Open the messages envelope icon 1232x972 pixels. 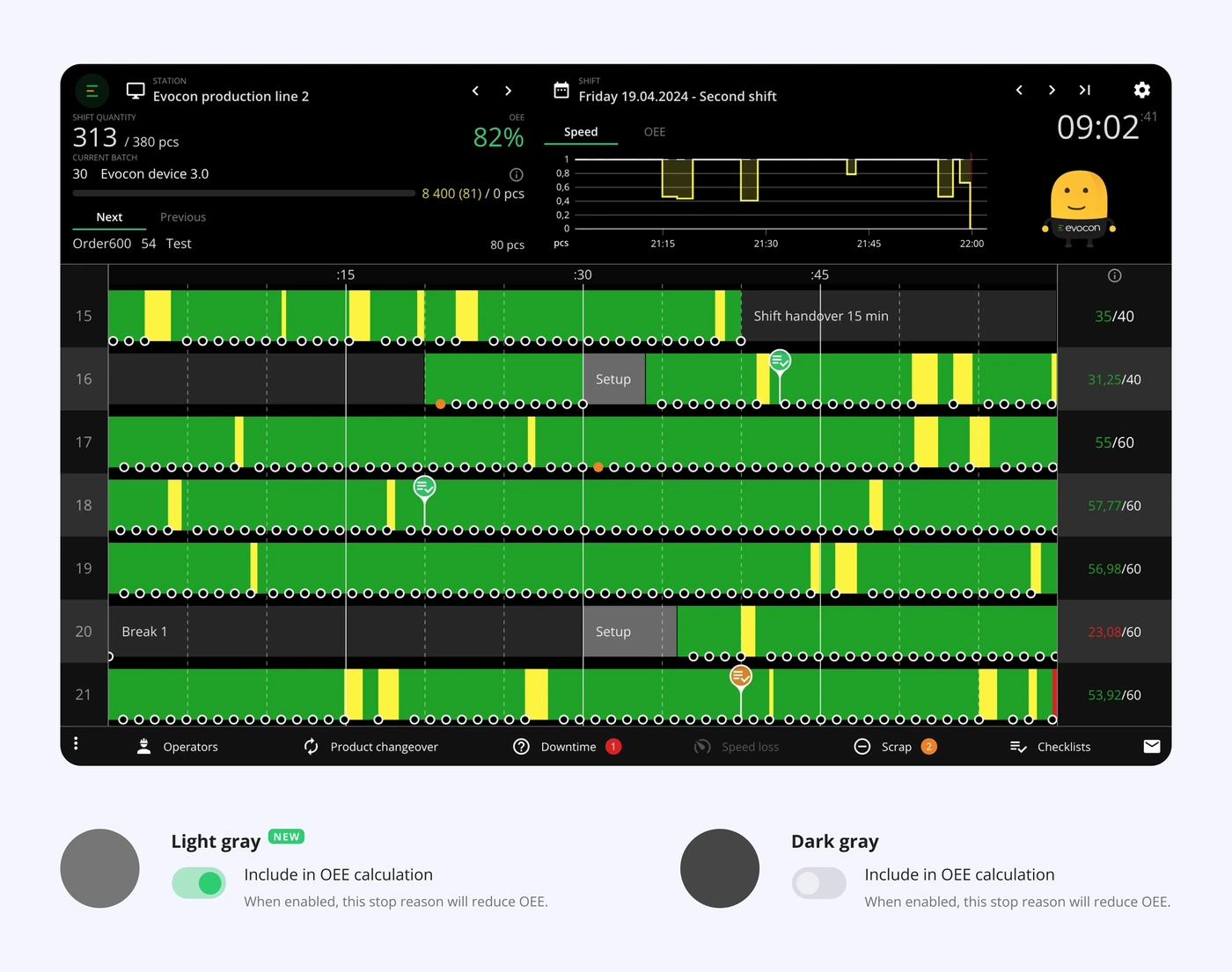tap(1152, 747)
